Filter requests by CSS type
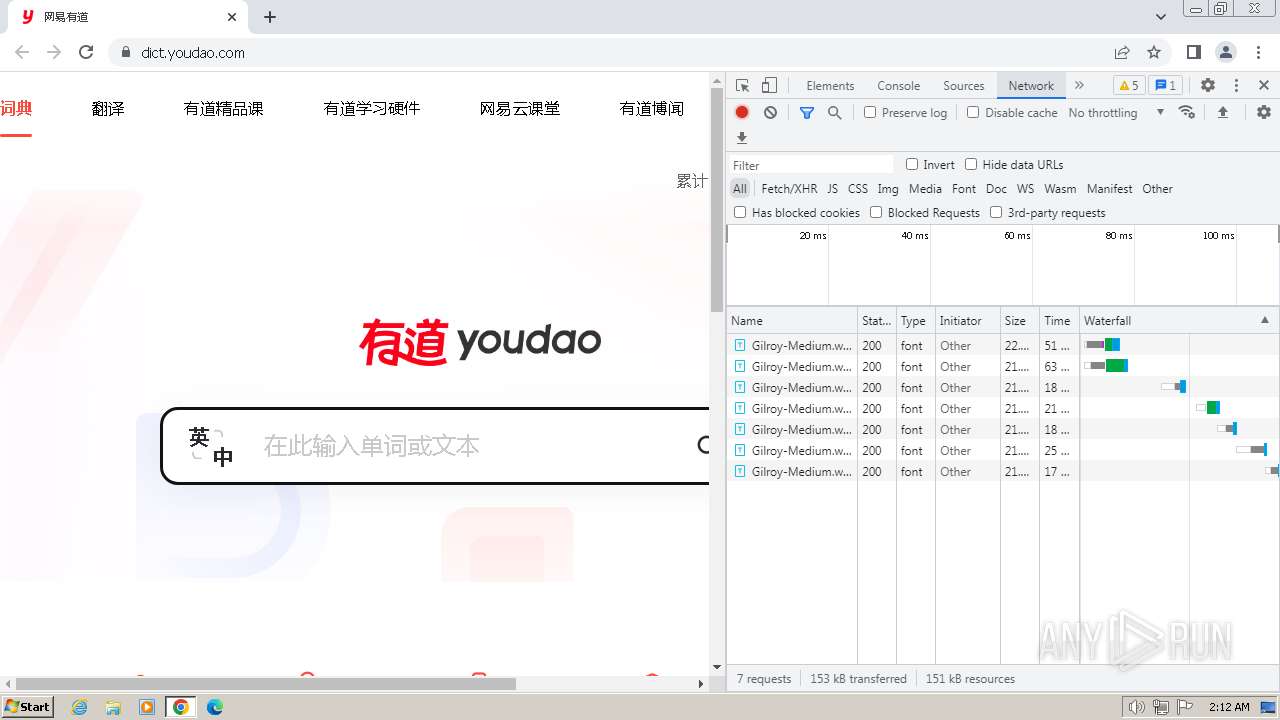1280x720 pixels. coord(858,188)
